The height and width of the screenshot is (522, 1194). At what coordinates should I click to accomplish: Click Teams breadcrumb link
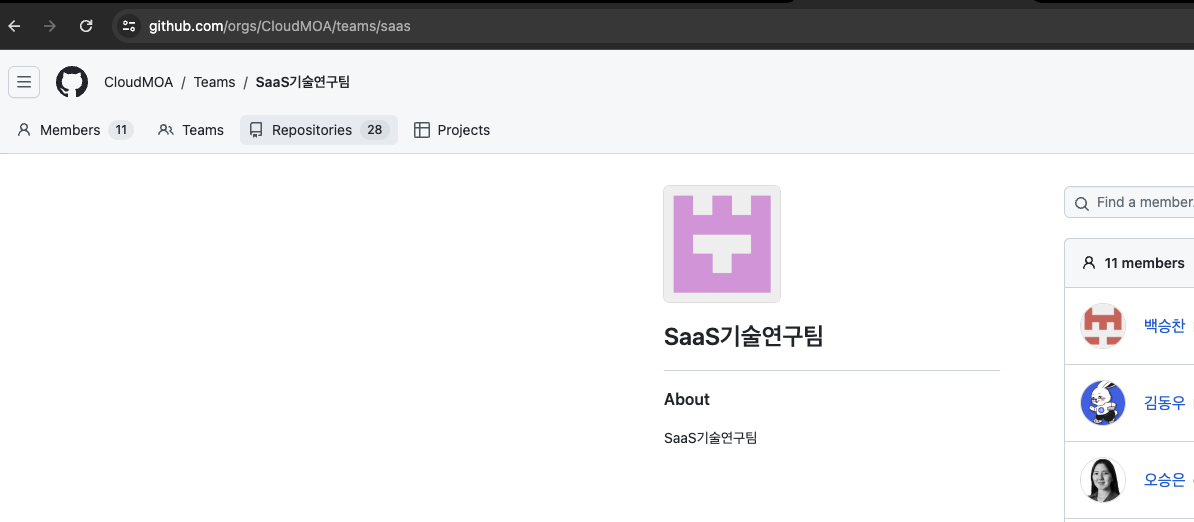click(x=214, y=82)
